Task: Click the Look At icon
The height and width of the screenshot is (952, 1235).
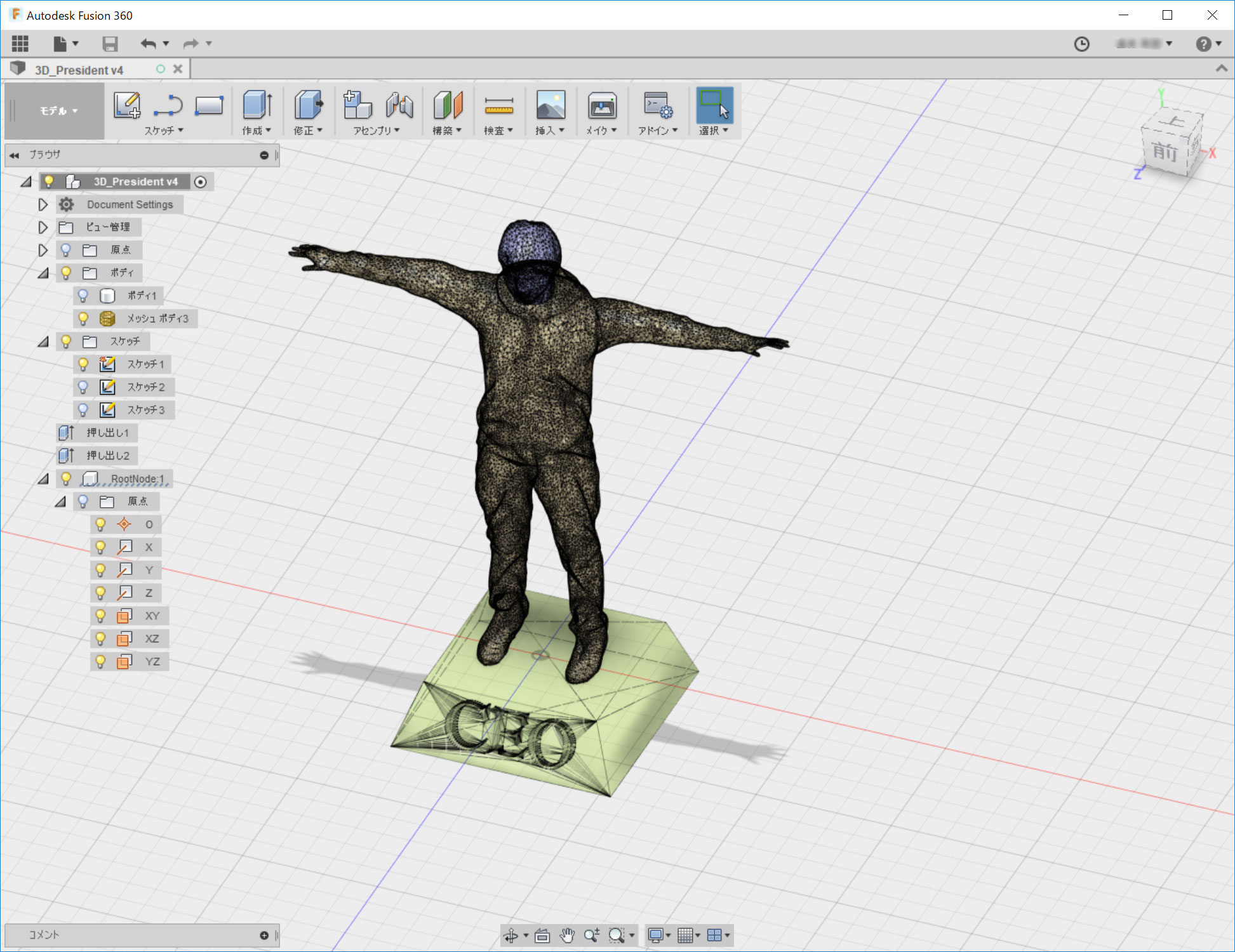Action: pyautogui.click(x=542, y=935)
